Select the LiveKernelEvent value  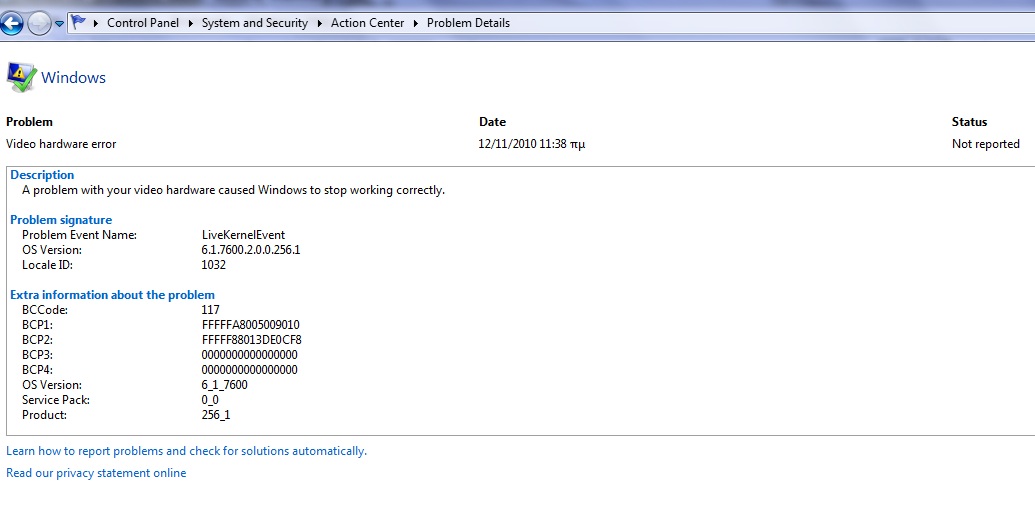click(244, 235)
